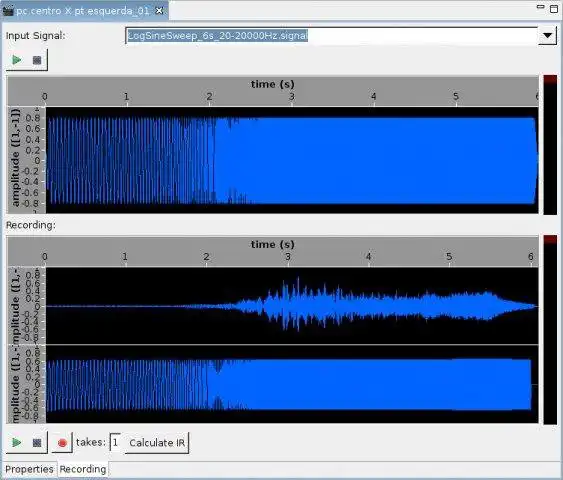Click the upper recording channel waveform
The width and height of the screenshot is (563, 480).
[x=292, y=306]
